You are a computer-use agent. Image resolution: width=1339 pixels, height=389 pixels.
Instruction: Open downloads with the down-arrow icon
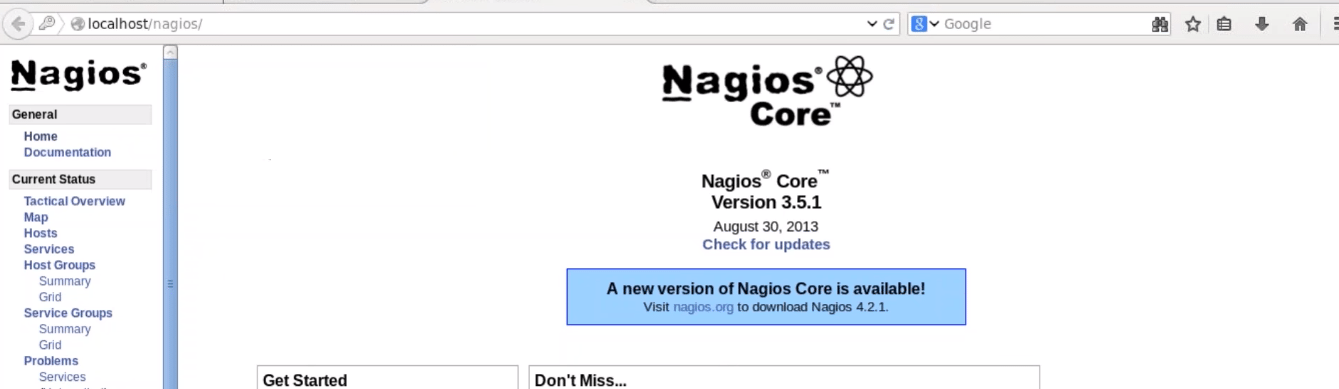pyautogui.click(x=1262, y=24)
